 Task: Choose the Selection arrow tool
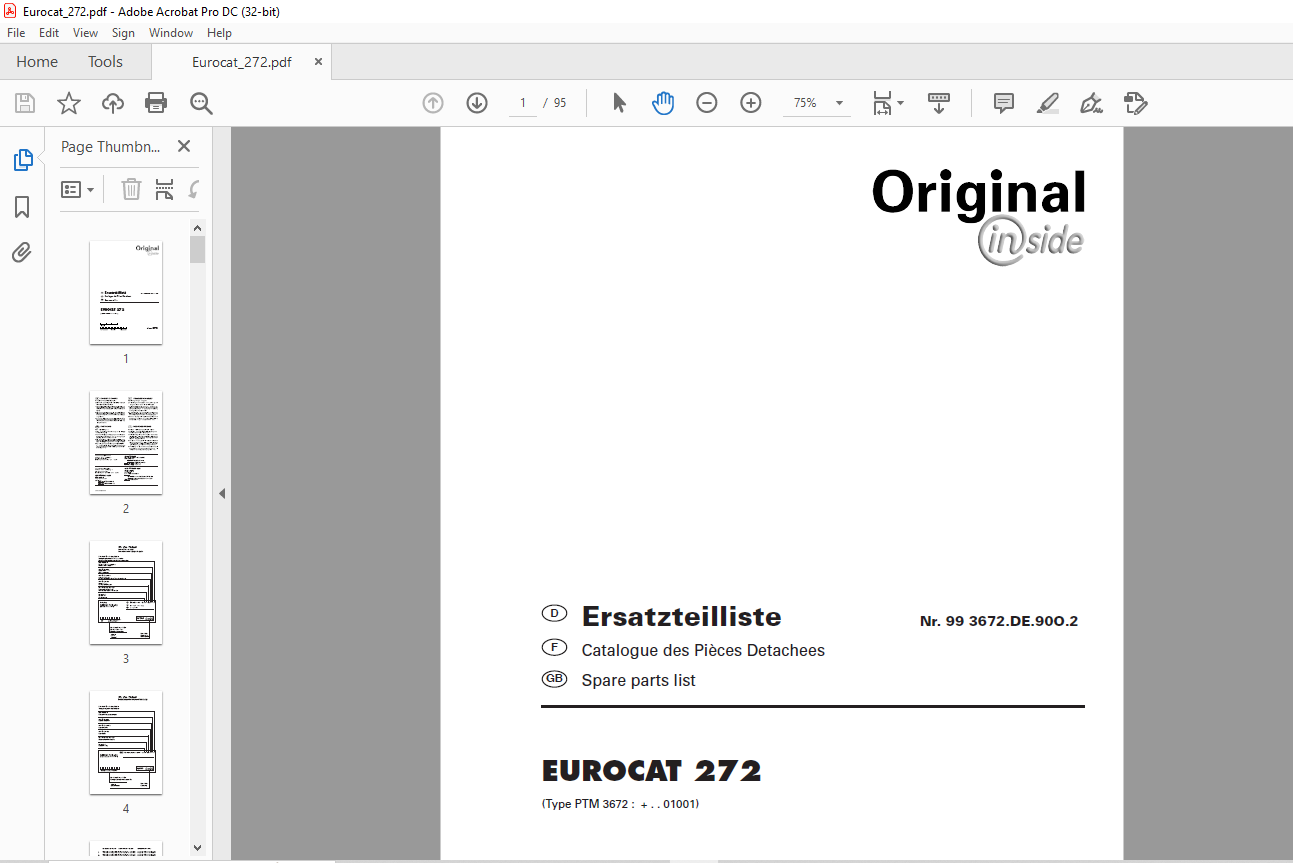click(x=619, y=103)
